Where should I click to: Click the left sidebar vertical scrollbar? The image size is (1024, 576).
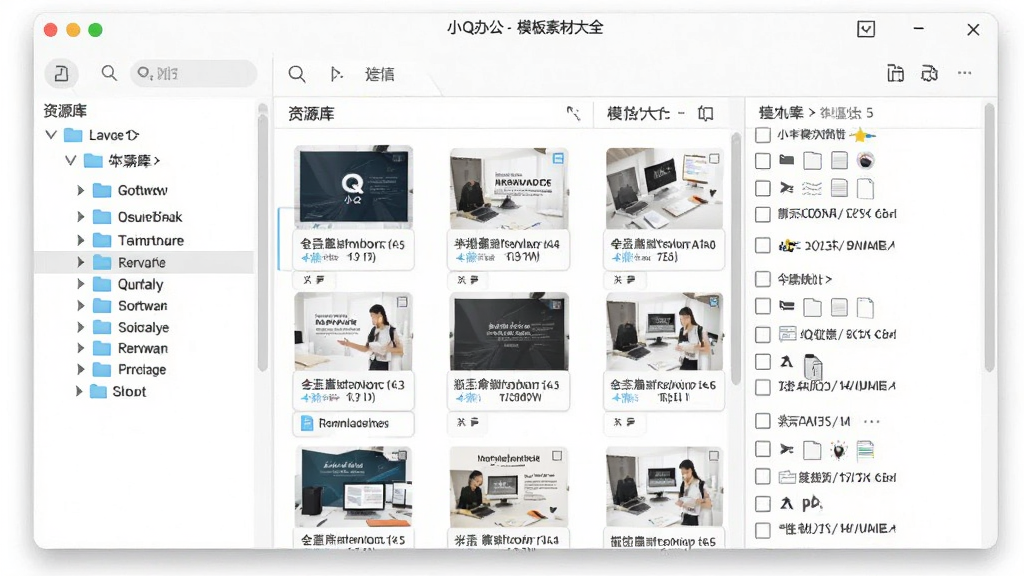(x=263, y=242)
